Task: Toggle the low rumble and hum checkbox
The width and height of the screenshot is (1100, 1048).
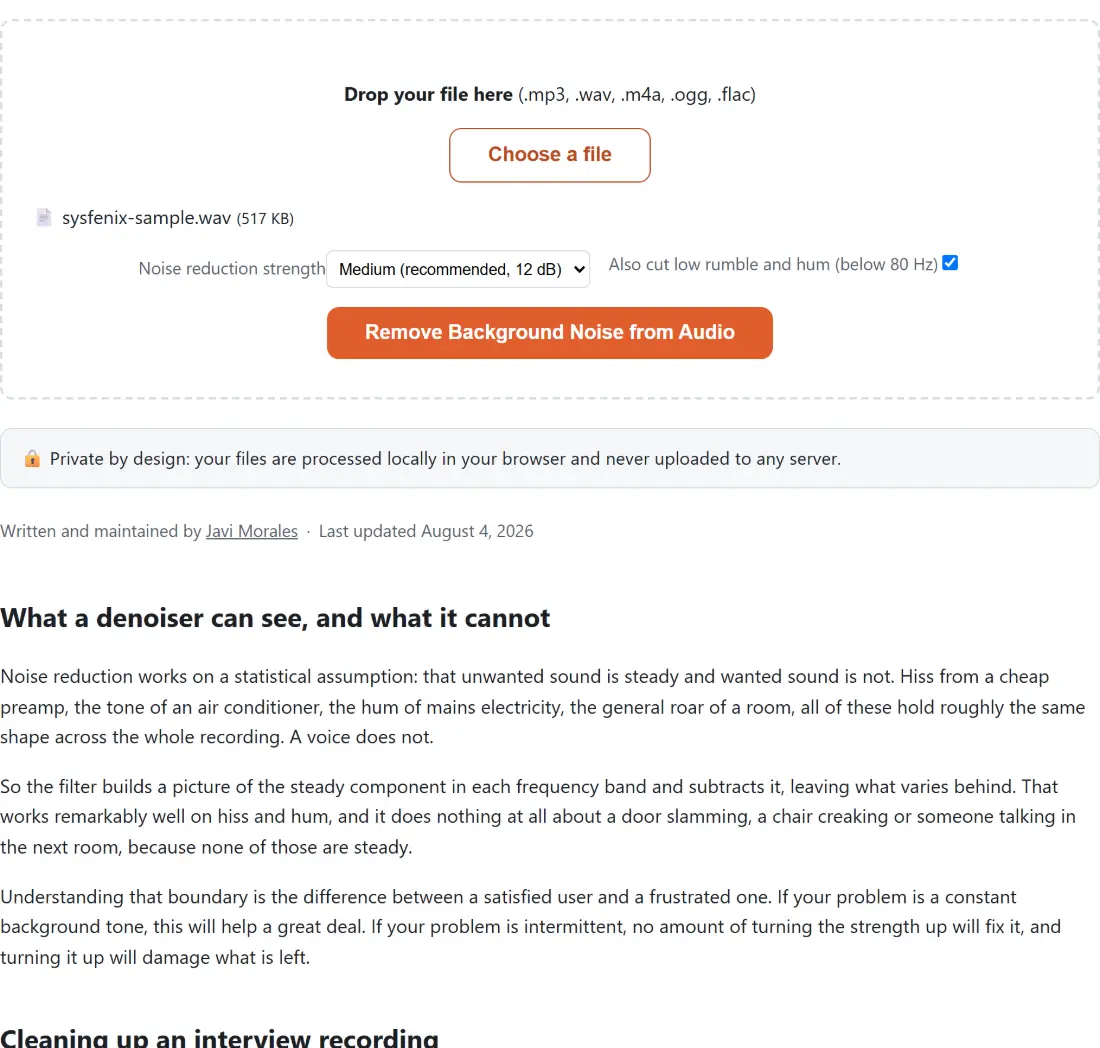Action: [x=950, y=263]
